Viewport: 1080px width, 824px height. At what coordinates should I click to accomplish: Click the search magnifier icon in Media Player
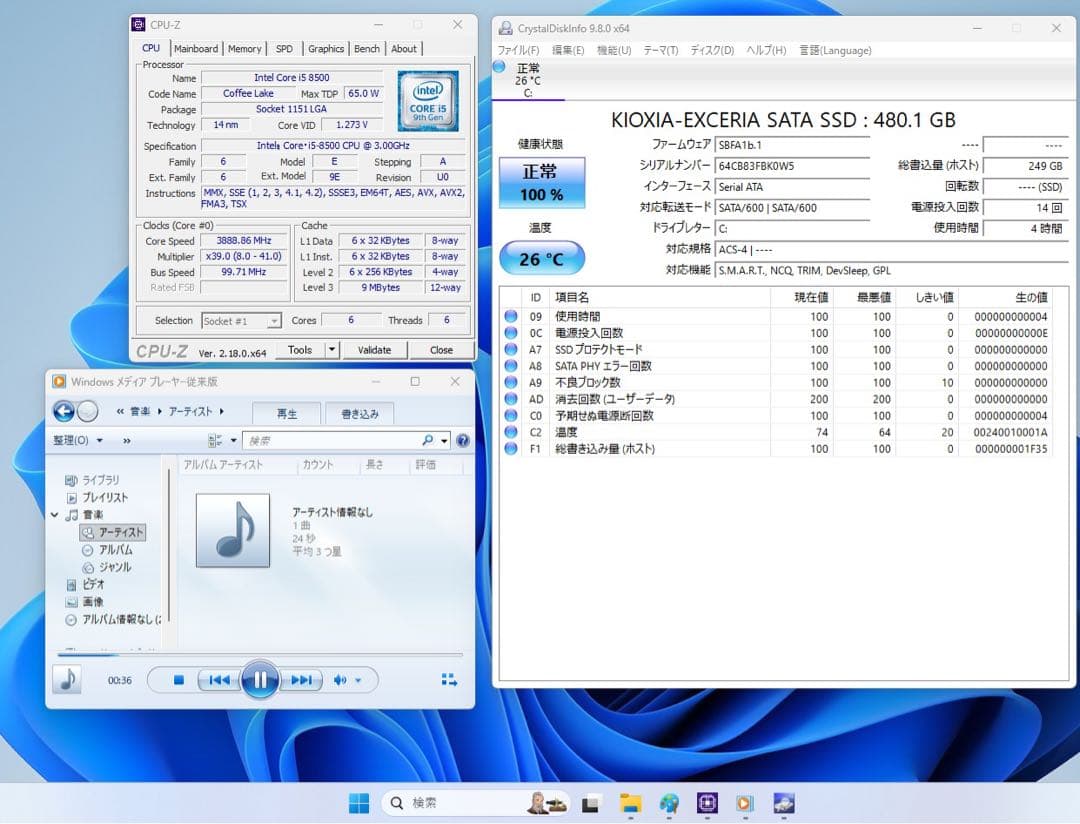(x=428, y=440)
